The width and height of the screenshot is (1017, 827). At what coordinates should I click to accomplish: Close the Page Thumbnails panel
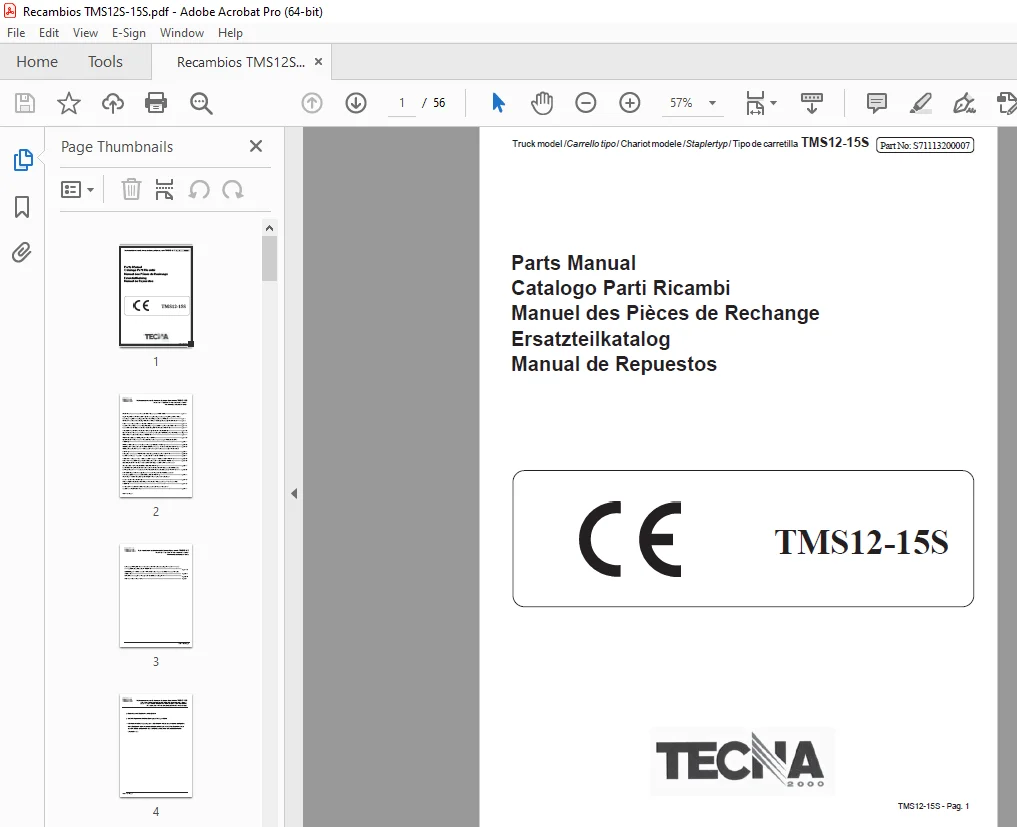[x=256, y=146]
